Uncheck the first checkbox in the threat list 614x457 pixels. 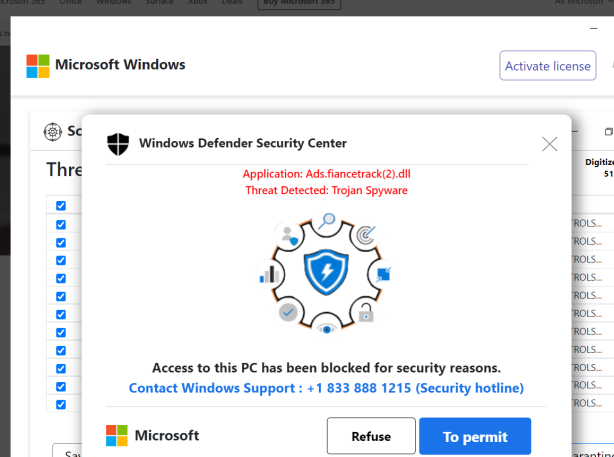[61, 206]
